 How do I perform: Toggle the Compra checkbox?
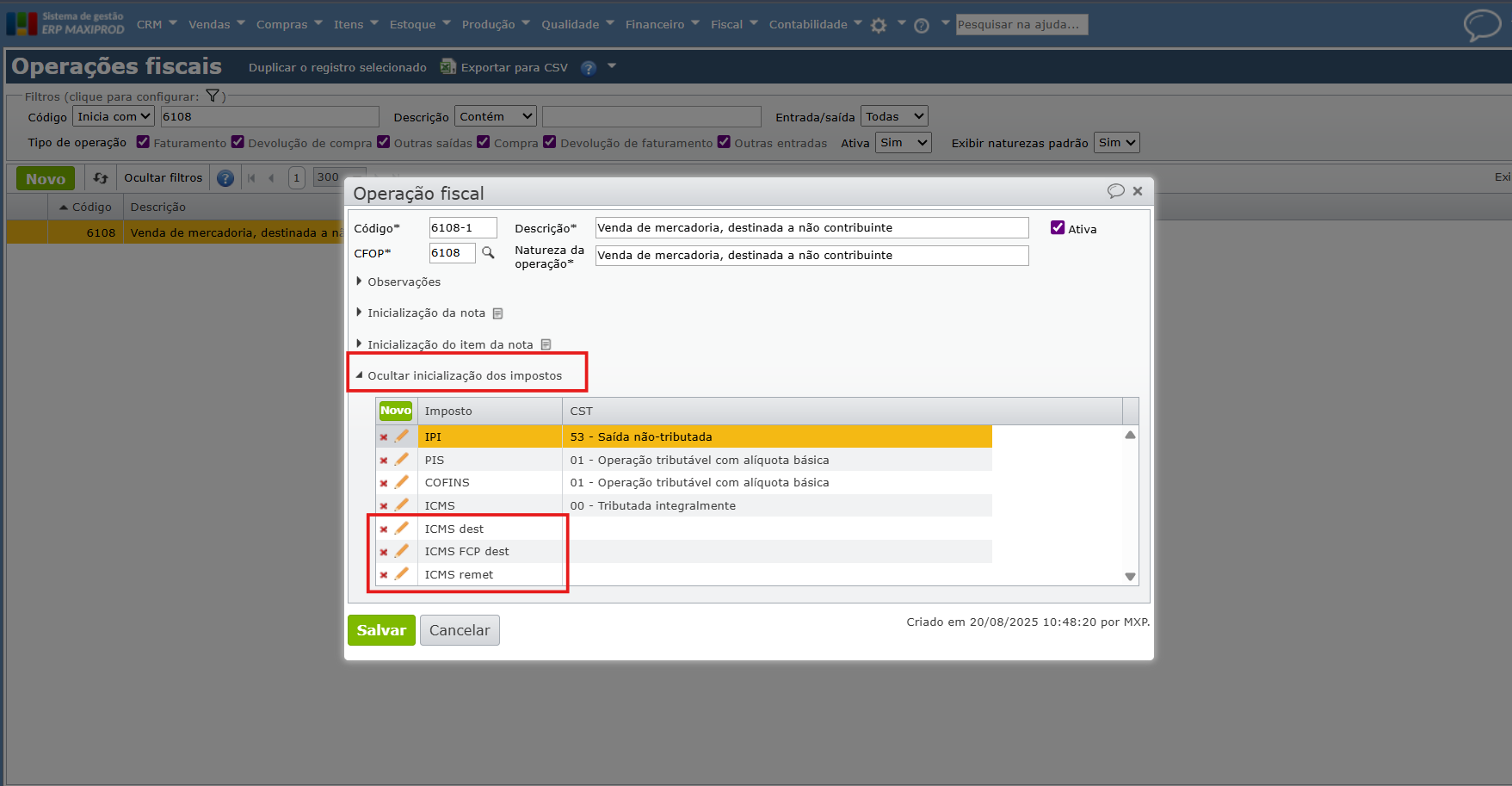click(x=484, y=142)
